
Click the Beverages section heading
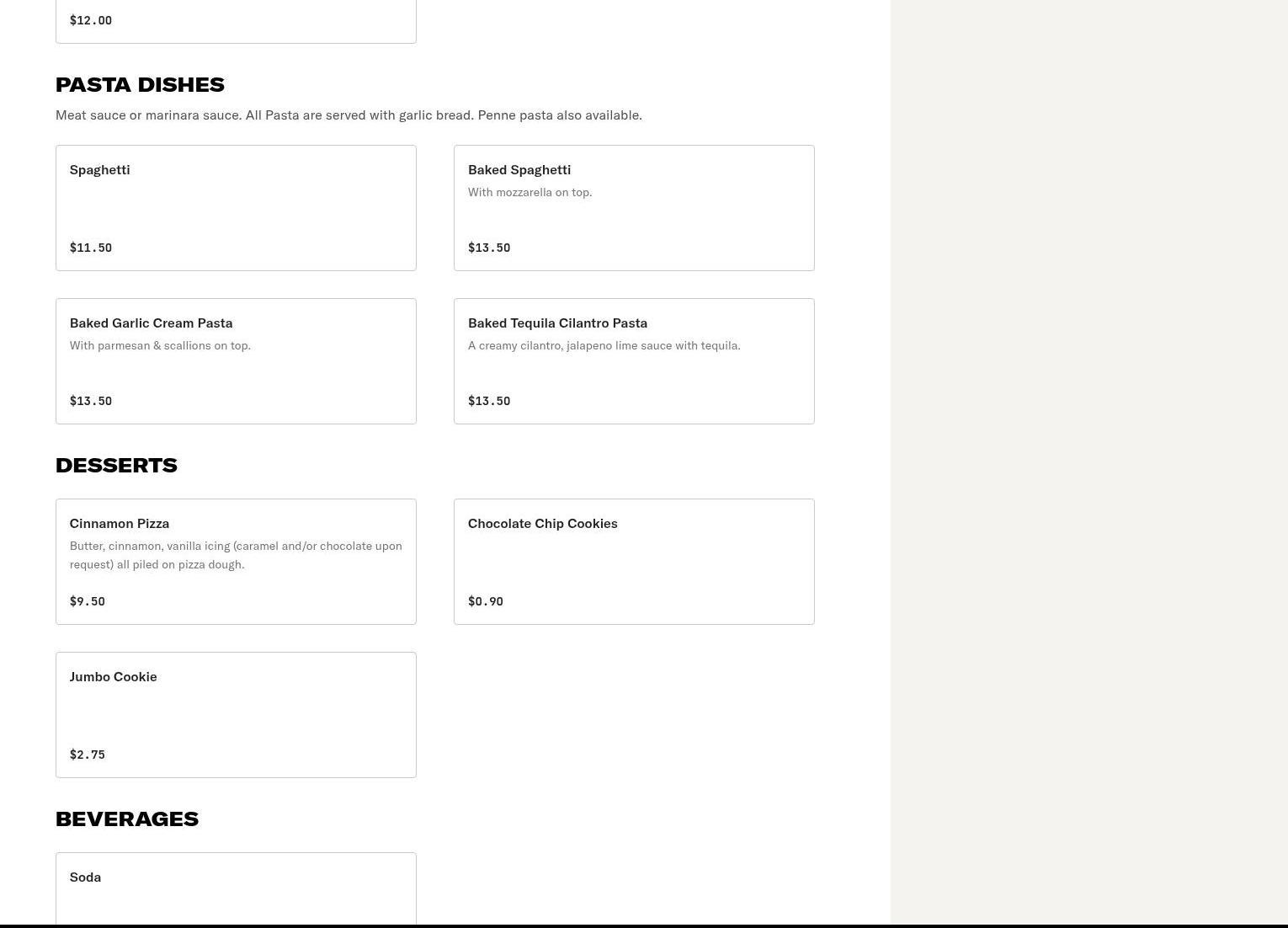[127, 819]
